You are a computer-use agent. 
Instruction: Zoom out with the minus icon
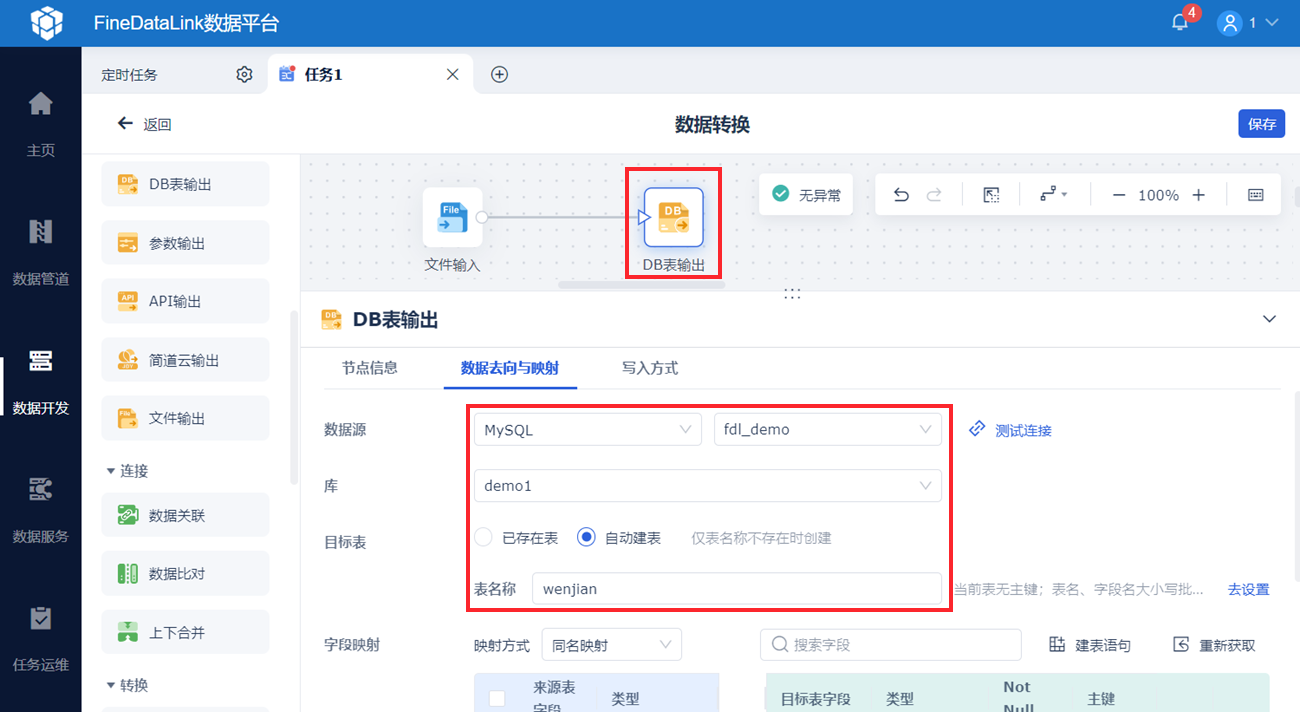(x=1119, y=195)
